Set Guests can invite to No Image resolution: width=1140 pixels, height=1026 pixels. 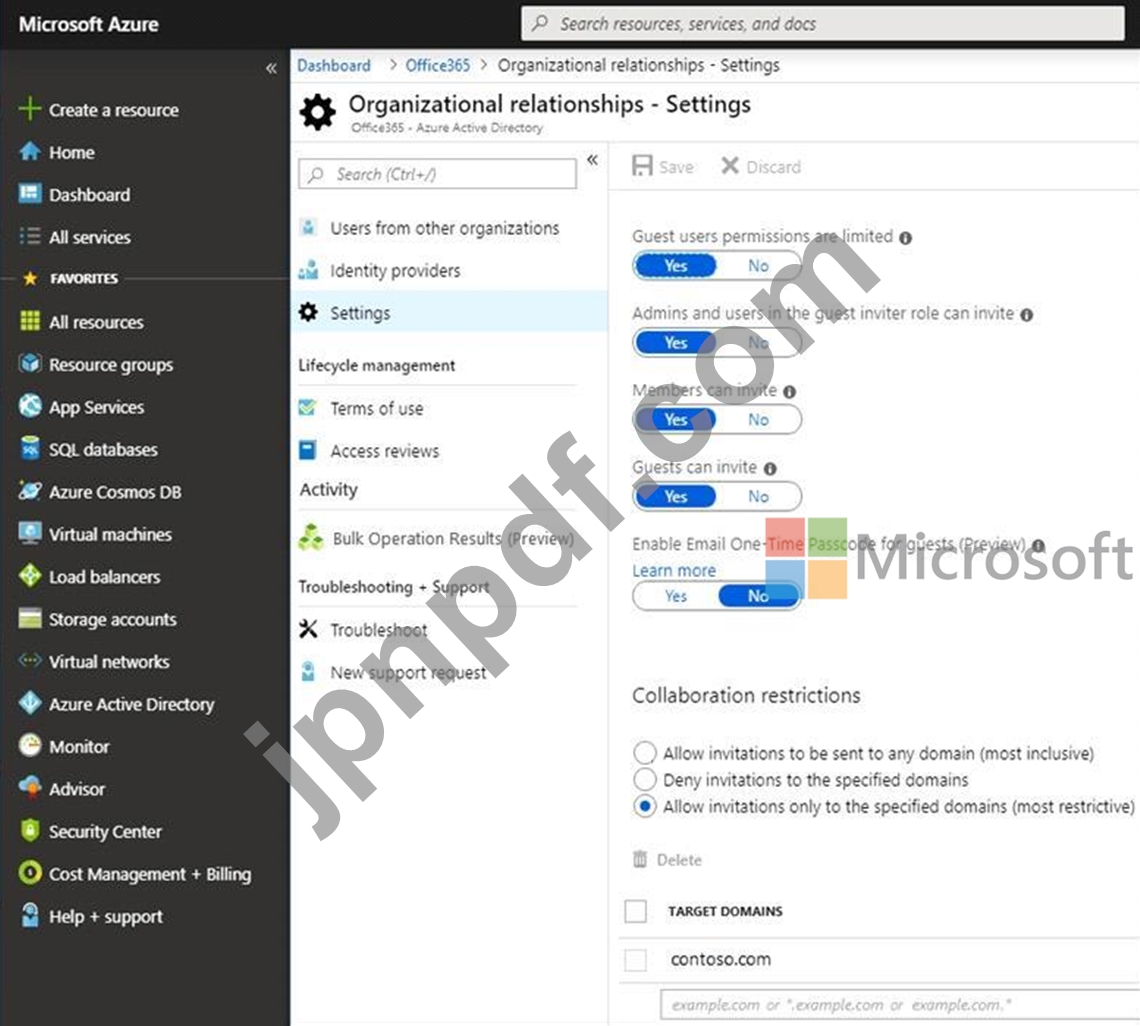point(758,497)
